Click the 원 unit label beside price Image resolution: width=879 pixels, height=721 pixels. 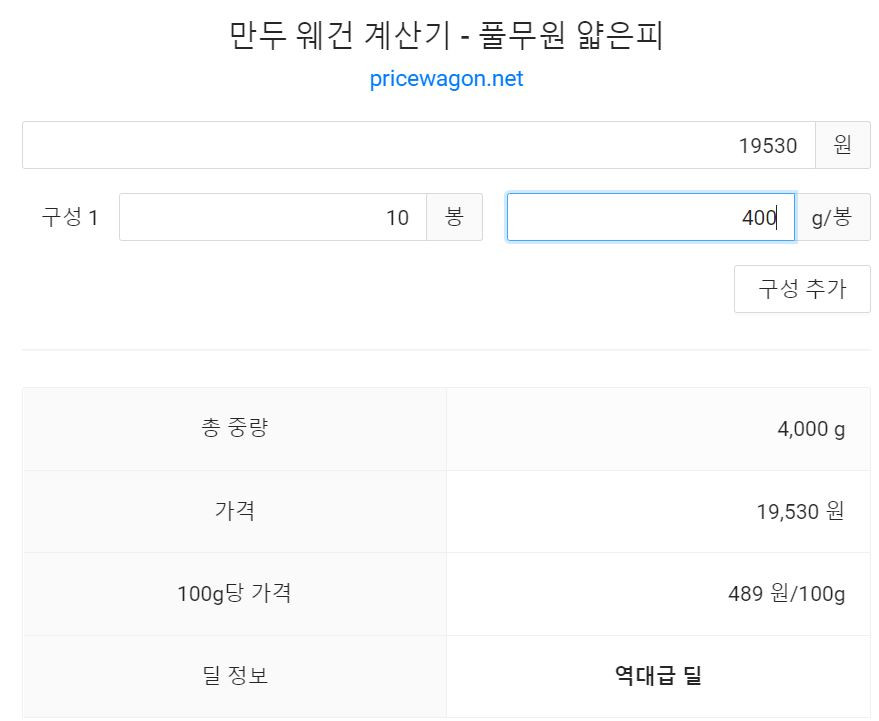click(843, 145)
